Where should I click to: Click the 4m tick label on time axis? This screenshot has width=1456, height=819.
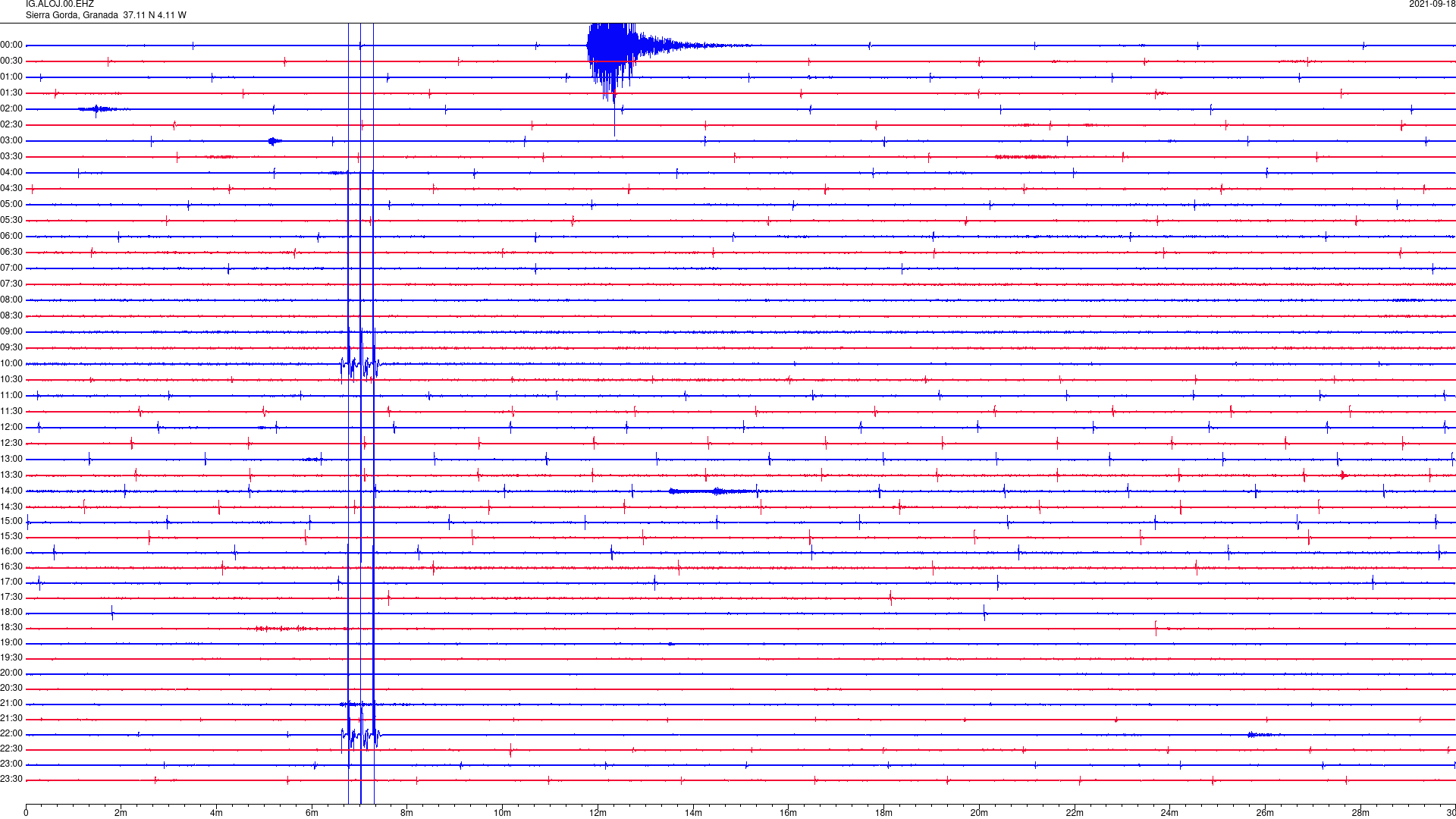coord(216,813)
